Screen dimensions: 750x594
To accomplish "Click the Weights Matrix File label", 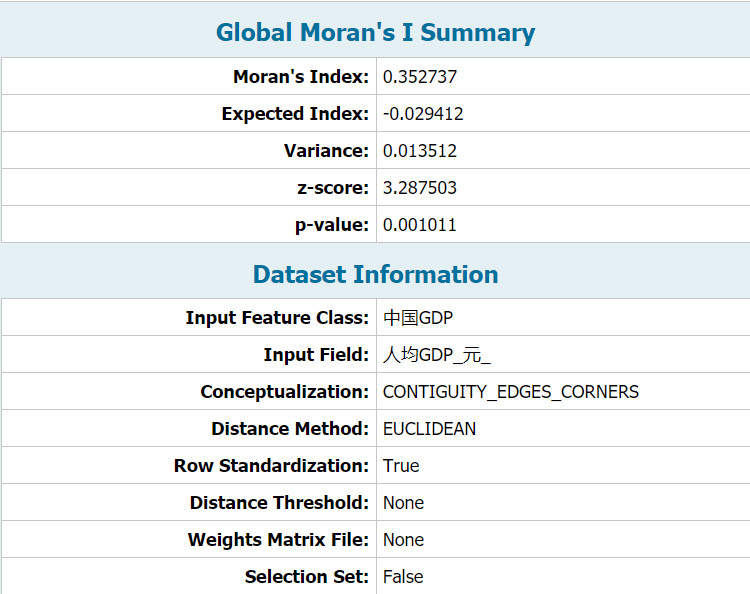I will (x=278, y=540).
